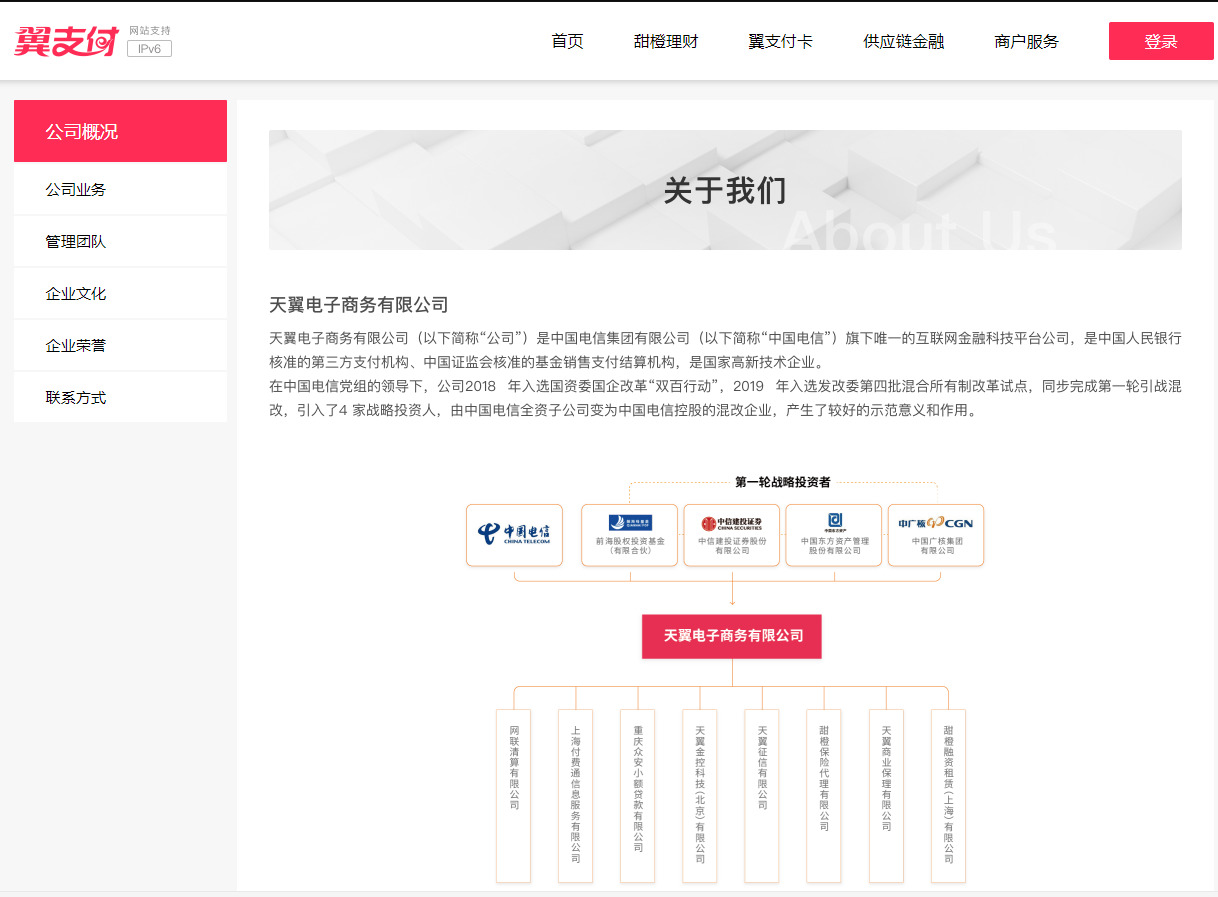Click the 天翼征信有限公司 subsidiary box
Image resolution: width=1218 pixels, height=897 pixels.
762,796
